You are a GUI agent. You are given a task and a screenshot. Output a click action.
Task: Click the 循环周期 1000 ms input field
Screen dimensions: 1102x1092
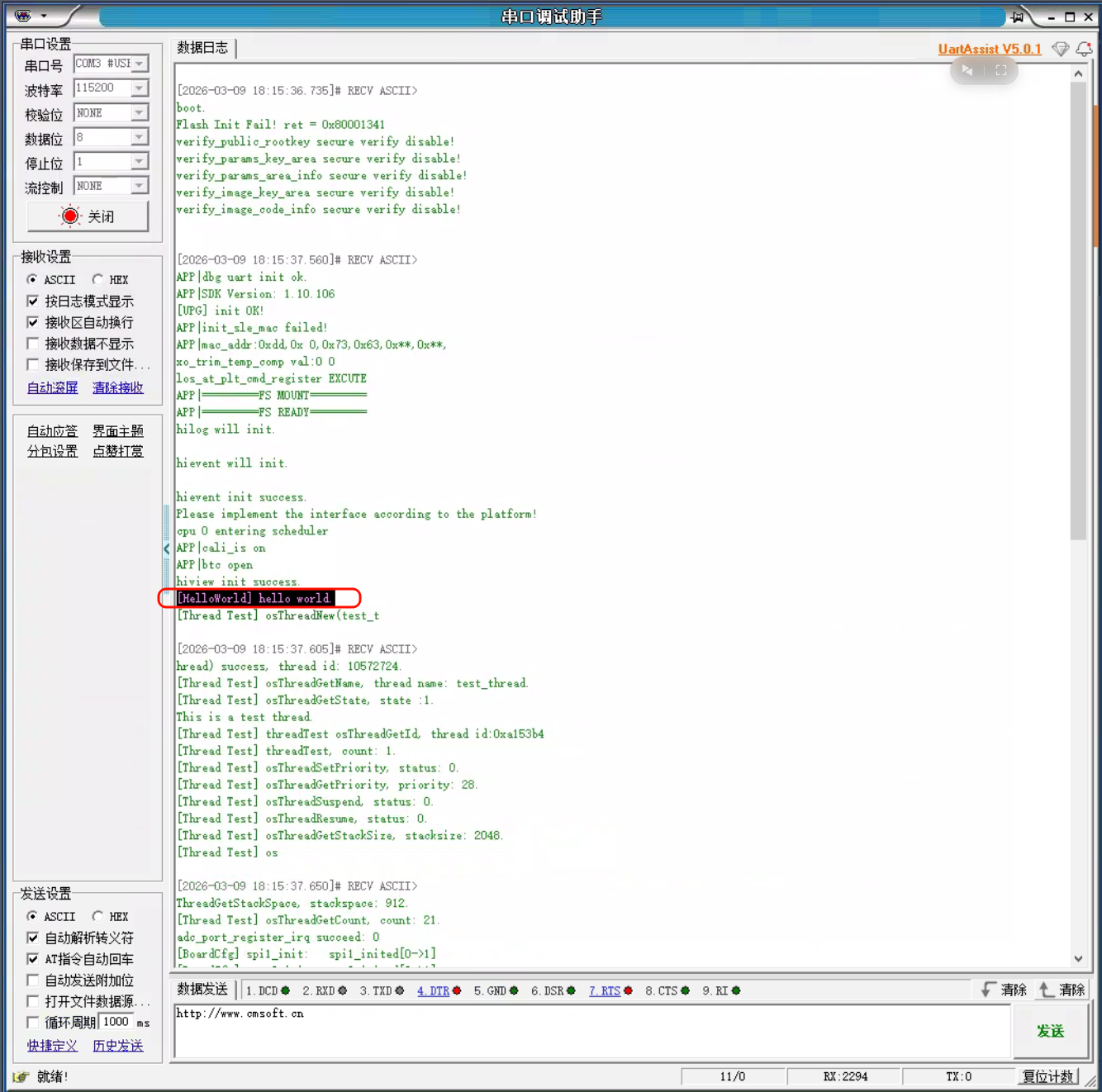(x=116, y=1023)
